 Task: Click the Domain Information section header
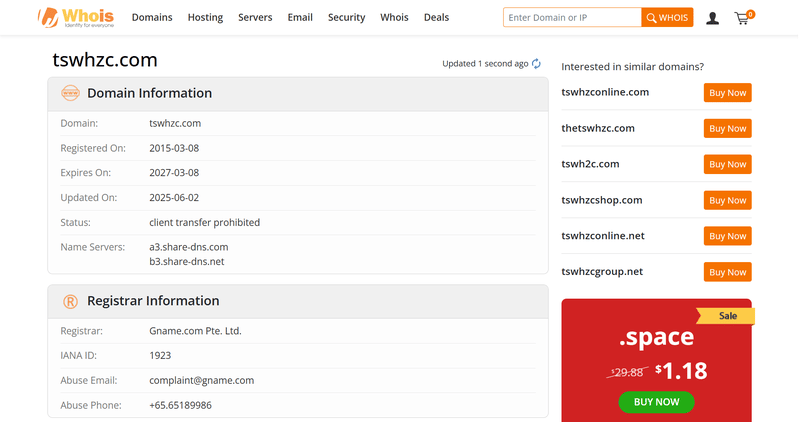click(298, 94)
